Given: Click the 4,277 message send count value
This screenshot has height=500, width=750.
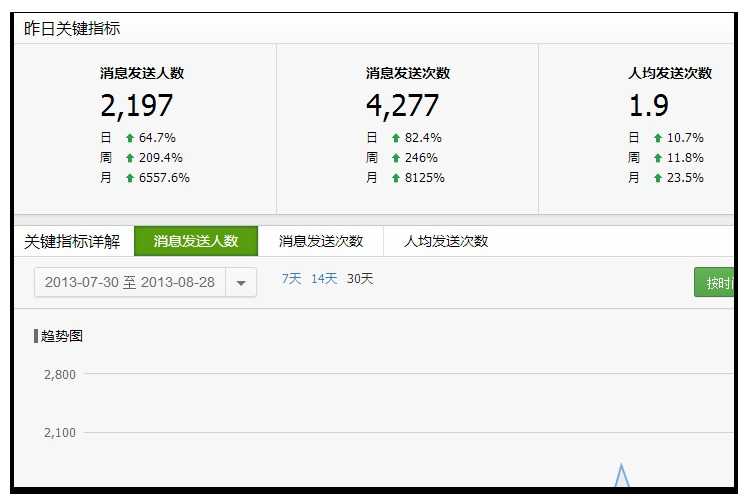Looking at the screenshot, I should [402, 105].
